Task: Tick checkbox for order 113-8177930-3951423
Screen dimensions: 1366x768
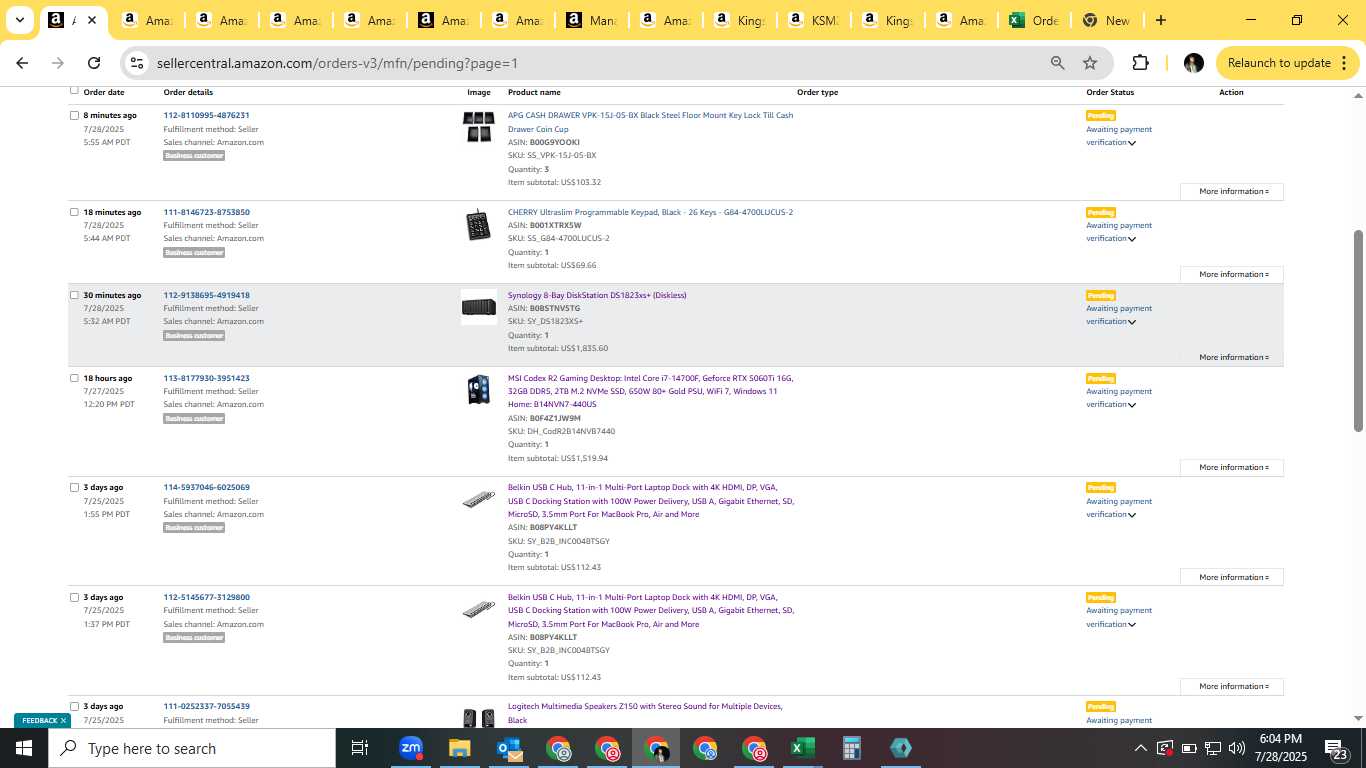Action: (74, 378)
